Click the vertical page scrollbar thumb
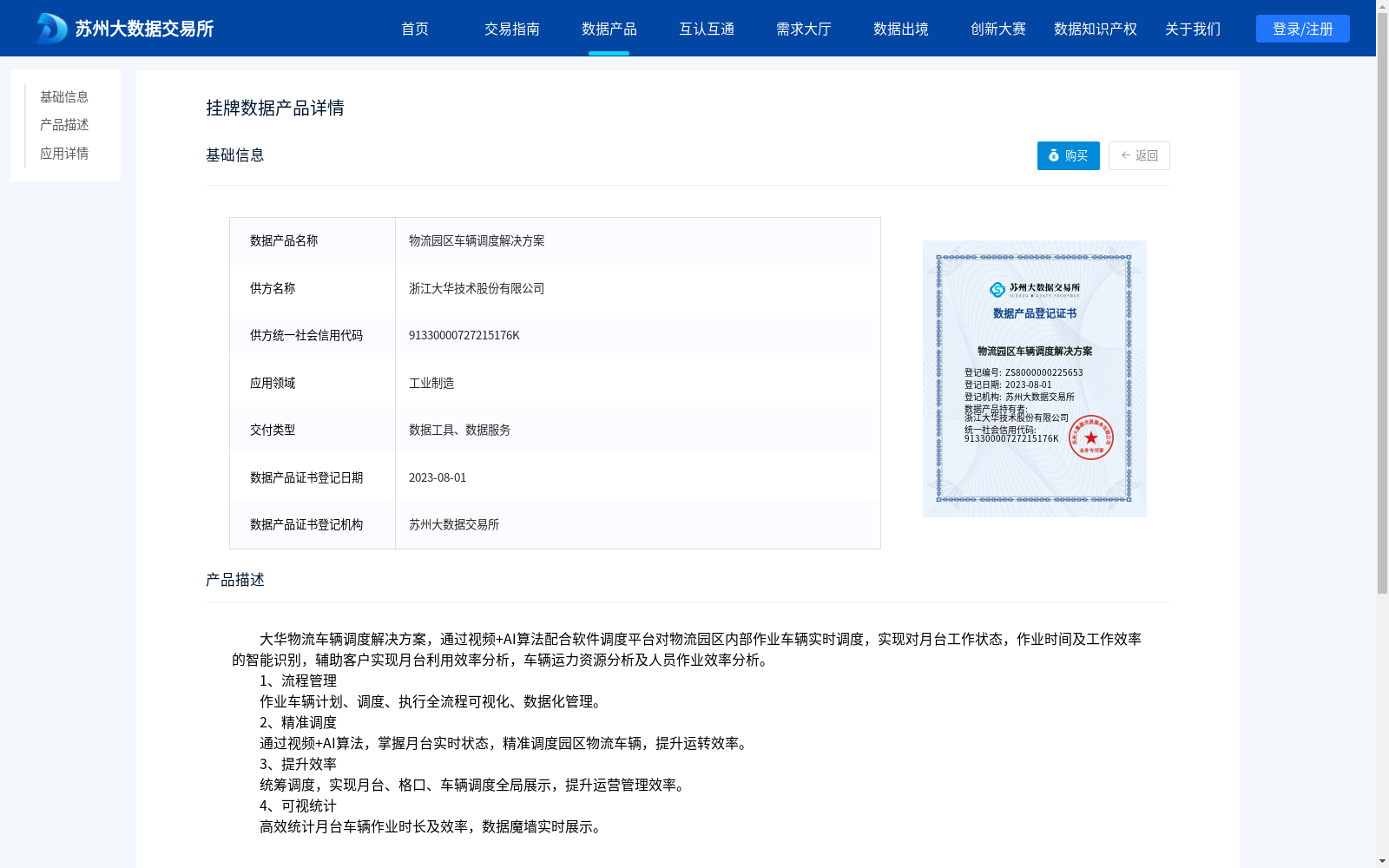The width and height of the screenshot is (1389, 868). [x=1382, y=304]
